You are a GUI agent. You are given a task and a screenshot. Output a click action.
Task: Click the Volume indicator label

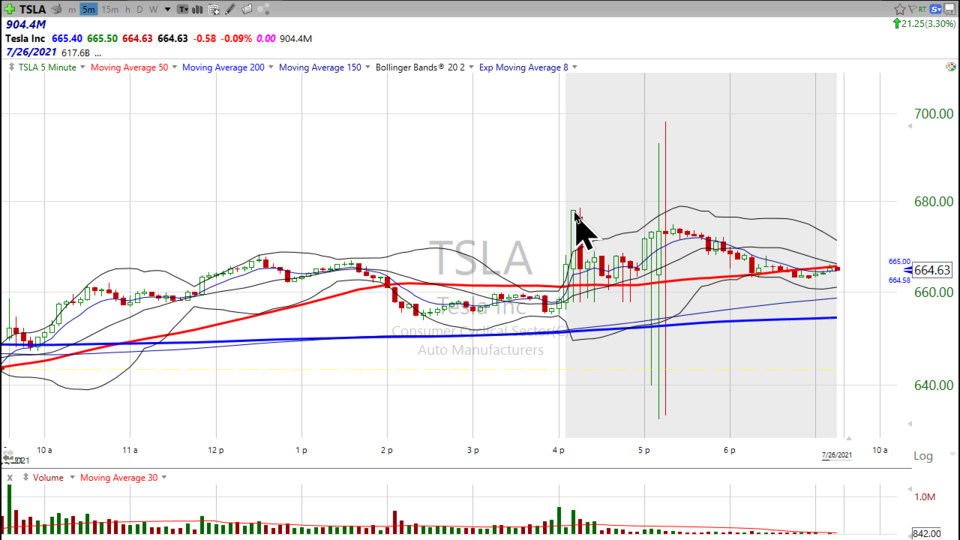point(48,478)
